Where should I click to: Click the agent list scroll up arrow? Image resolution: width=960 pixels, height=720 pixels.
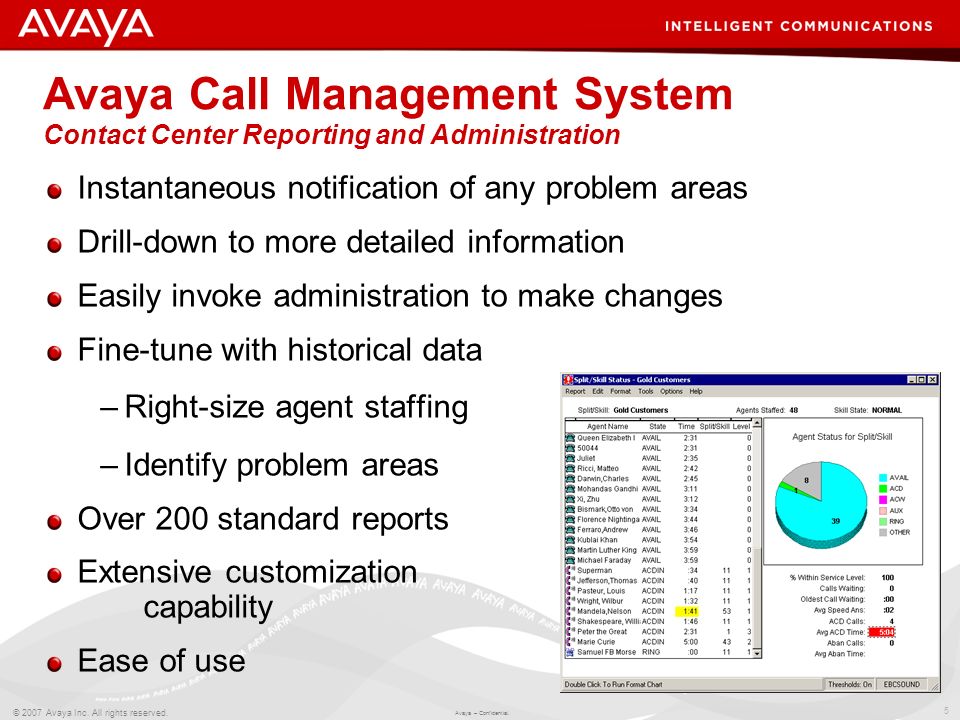click(757, 424)
